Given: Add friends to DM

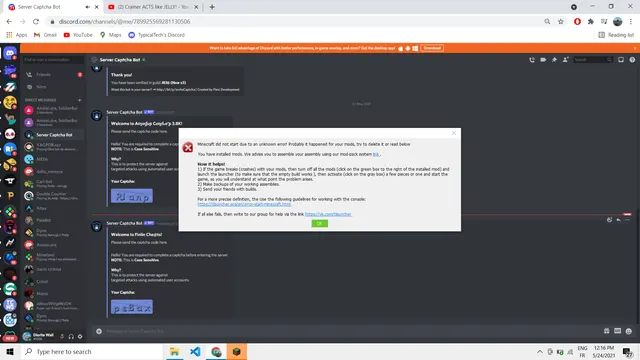Looking at the screenshot, I should point(565,60).
